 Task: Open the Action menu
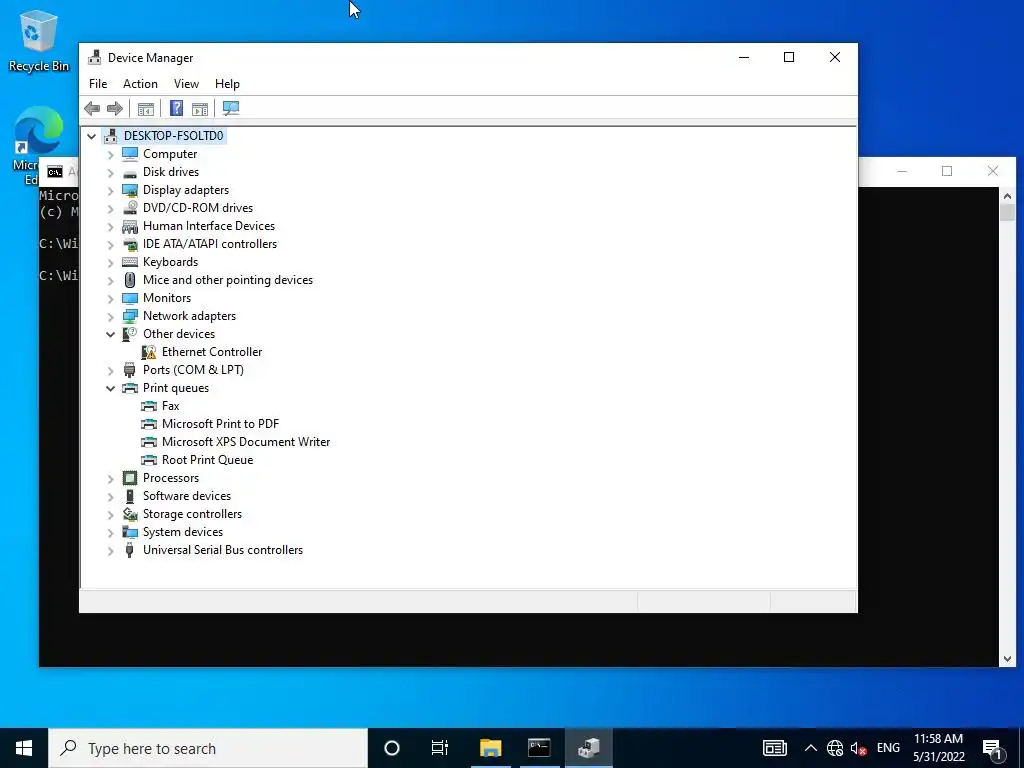click(x=140, y=84)
